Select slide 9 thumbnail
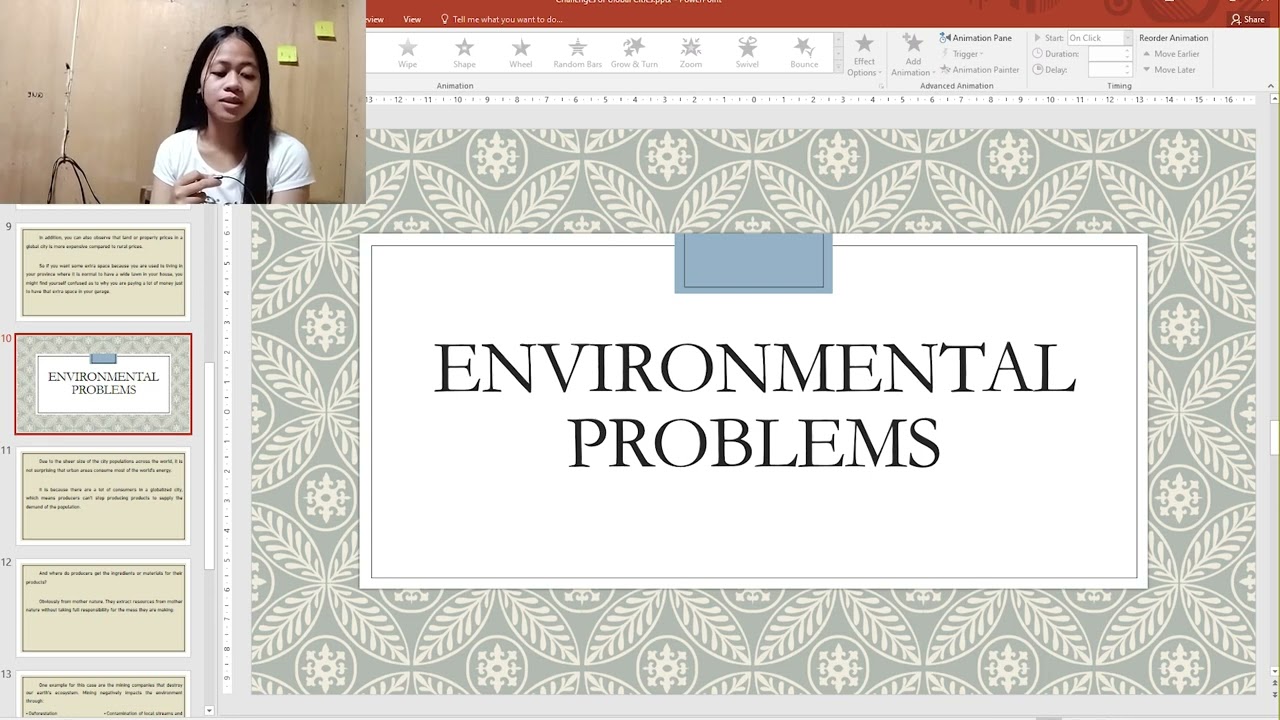The image size is (1280, 720). pyautogui.click(x=103, y=271)
